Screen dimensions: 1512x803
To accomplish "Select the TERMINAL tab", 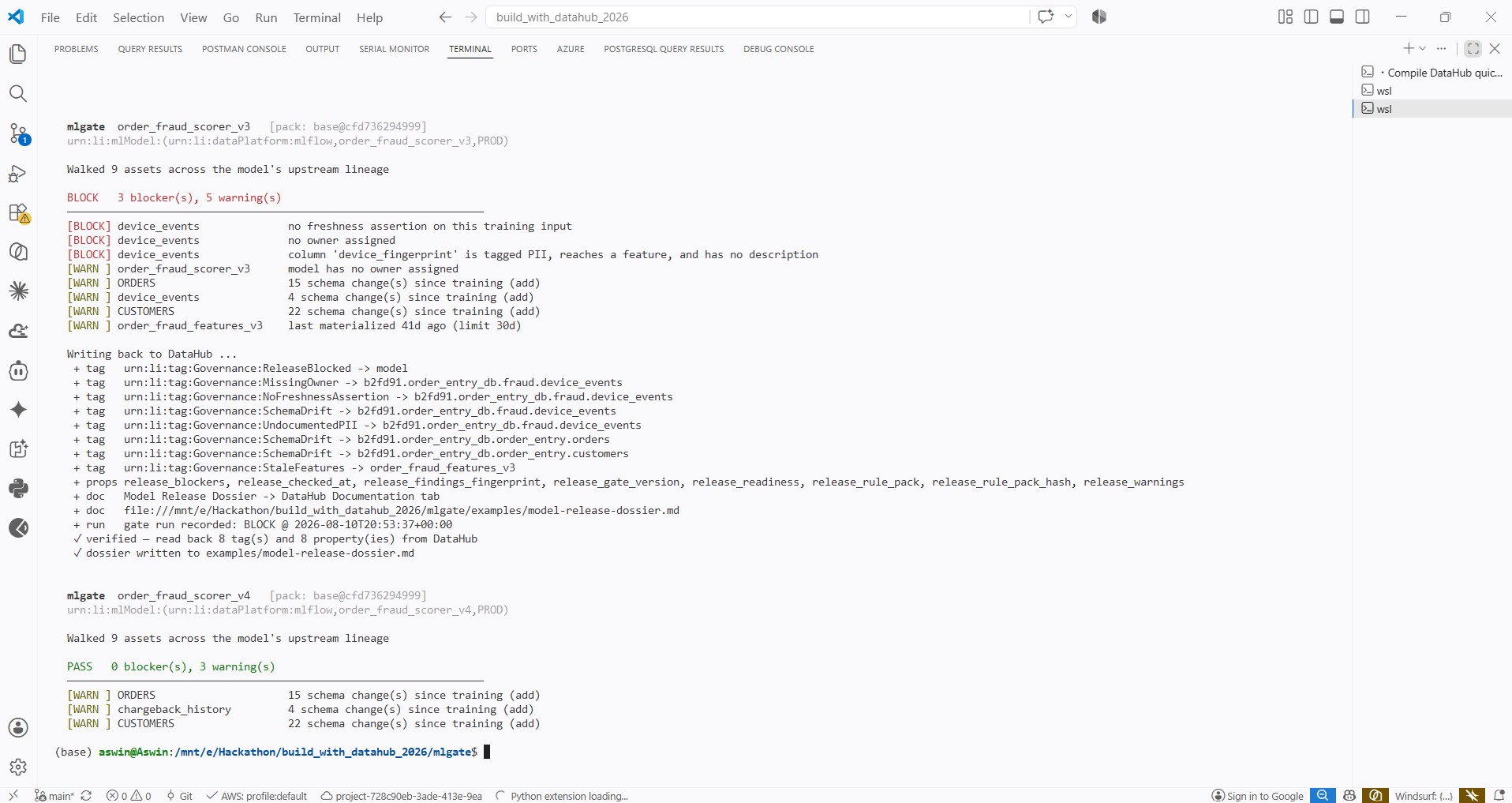I will [470, 49].
